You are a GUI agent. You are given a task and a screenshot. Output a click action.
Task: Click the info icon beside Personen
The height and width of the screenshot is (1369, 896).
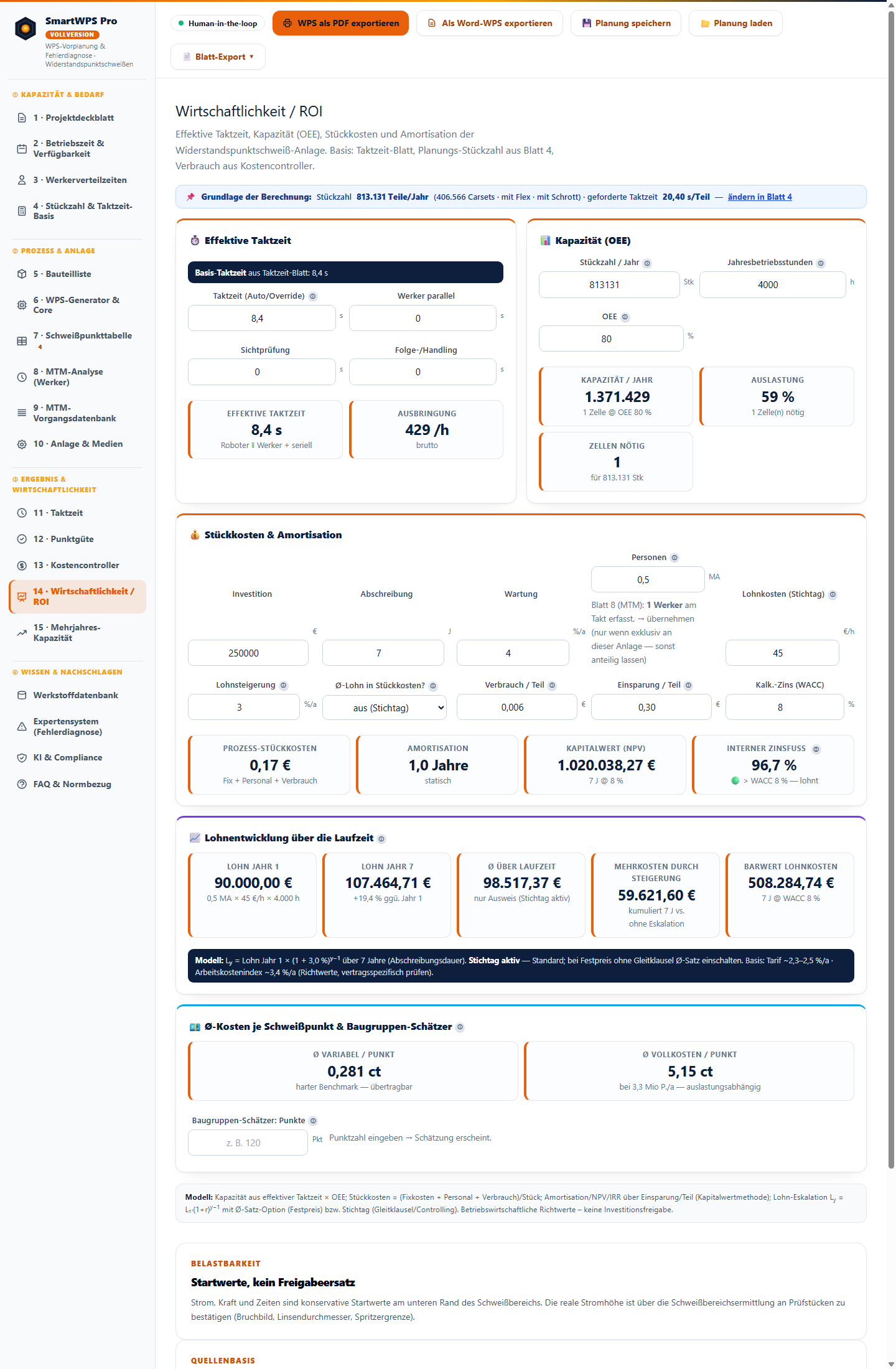[674, 558]
